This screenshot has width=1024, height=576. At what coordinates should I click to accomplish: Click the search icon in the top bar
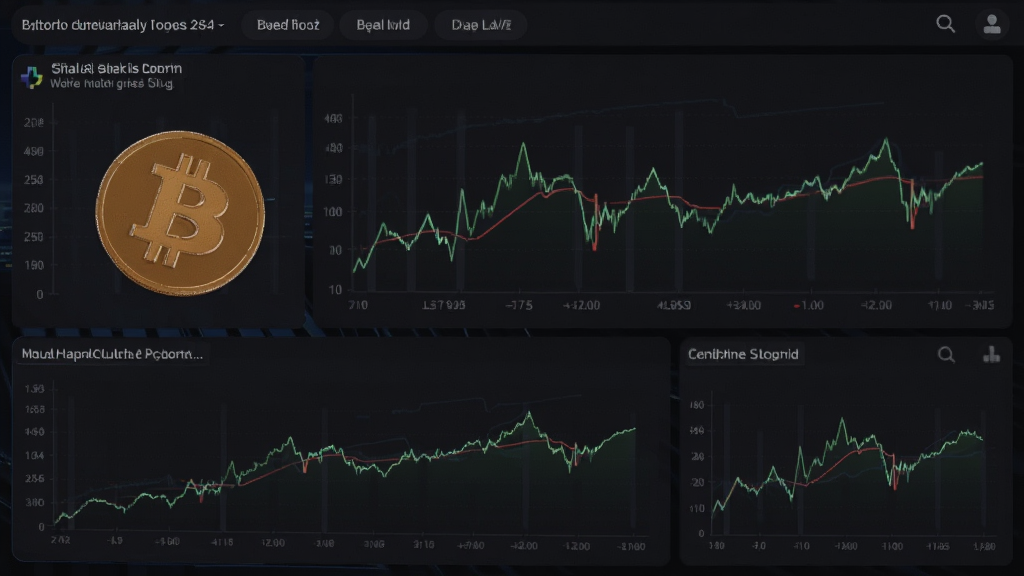(946, 24)
